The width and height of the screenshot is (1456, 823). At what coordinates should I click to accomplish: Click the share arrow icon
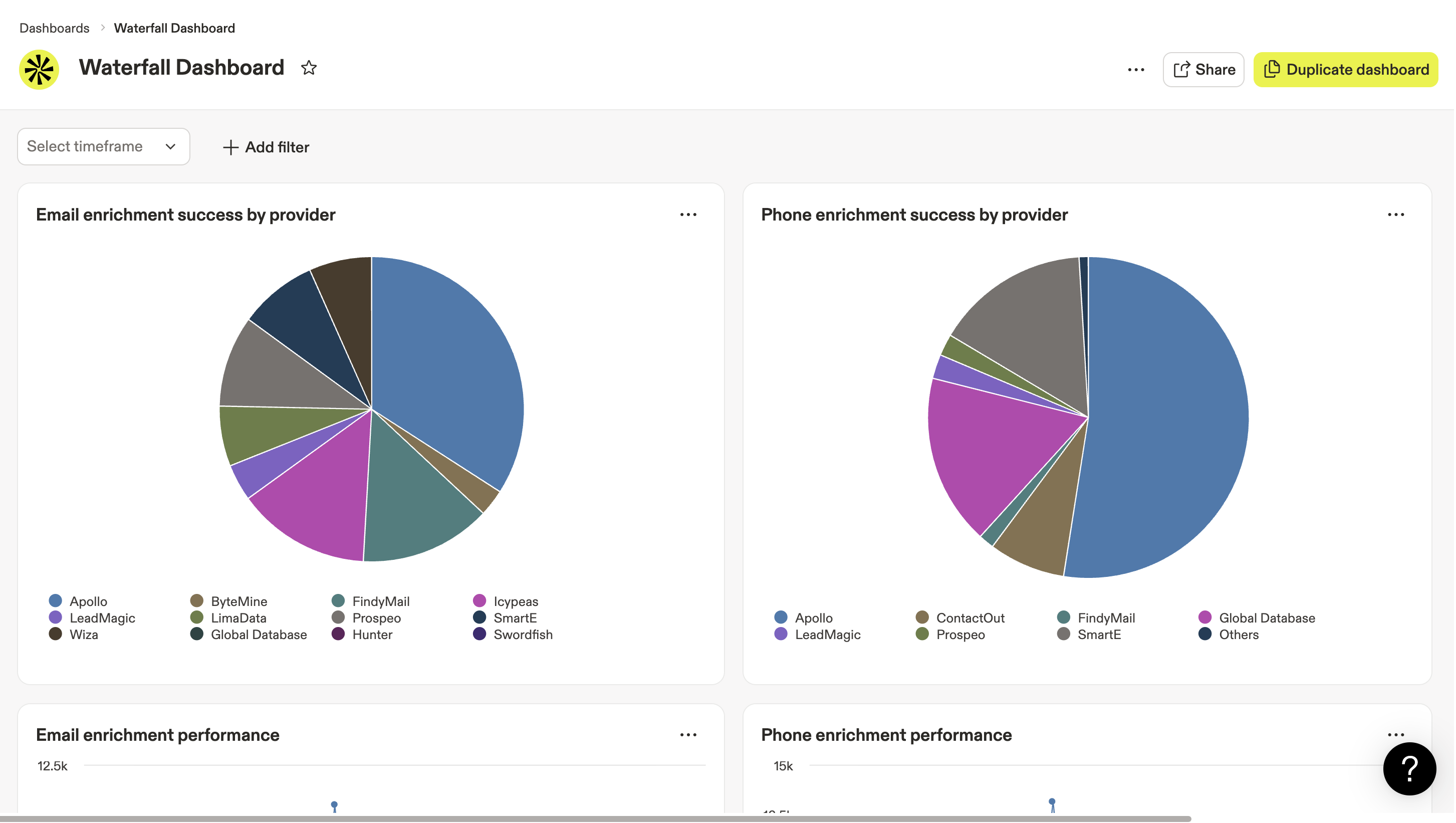tap(1181, 69)
